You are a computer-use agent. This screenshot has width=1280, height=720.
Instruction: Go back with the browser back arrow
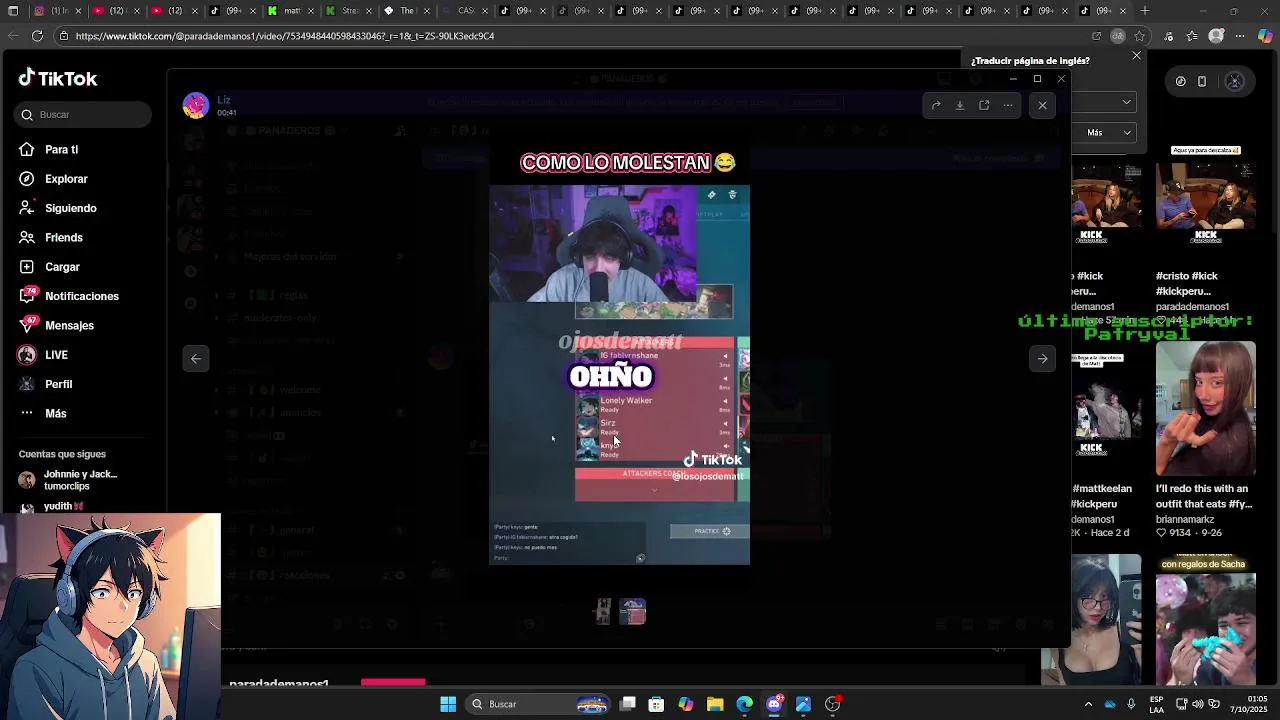pyautogui.click(x=13, y=36)
